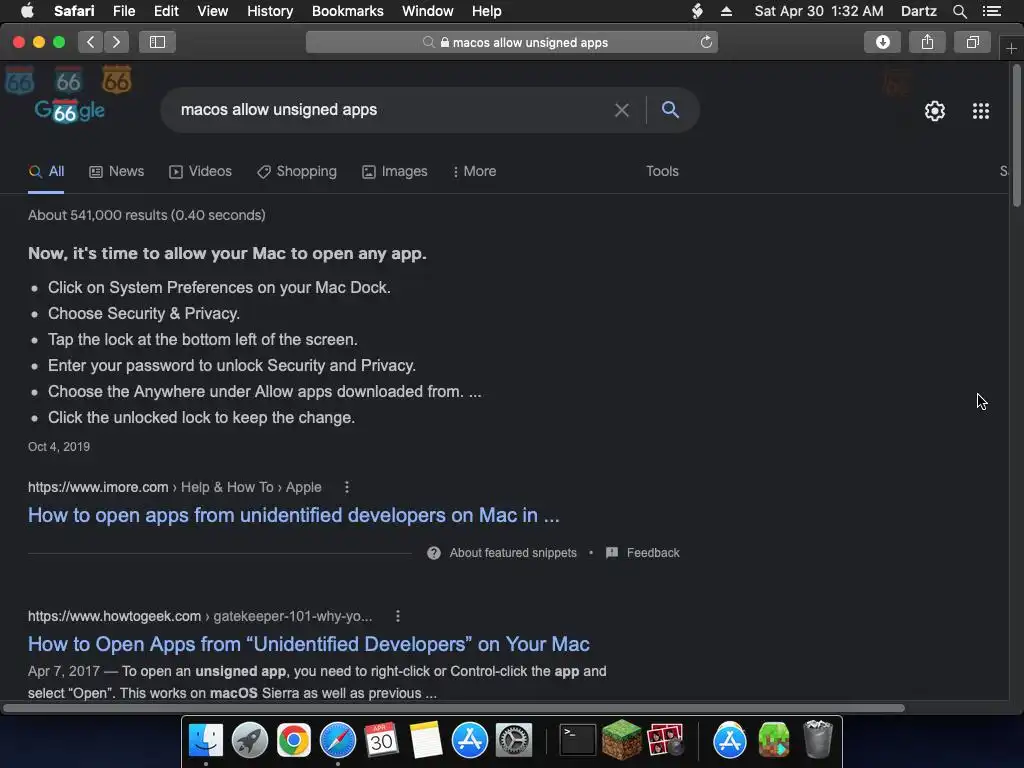Open the Bookmarks menu

click(x=347, y=11)
